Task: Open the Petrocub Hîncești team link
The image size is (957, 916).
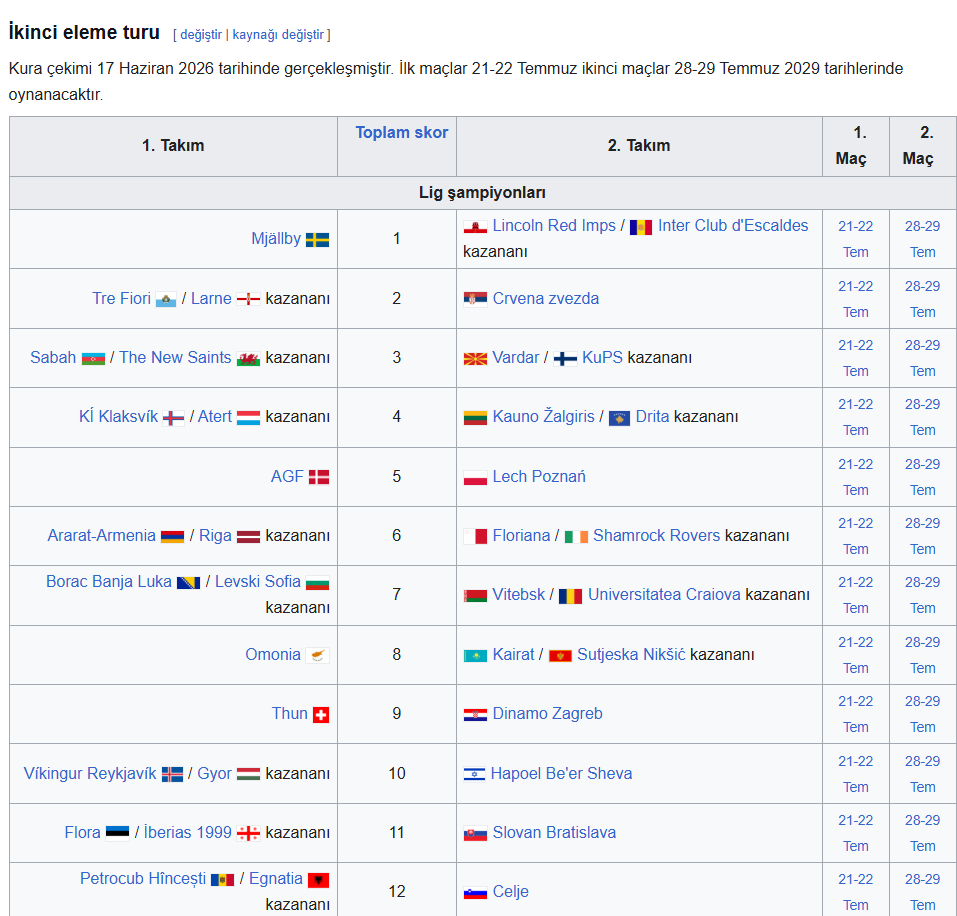Action: [143, 879]
